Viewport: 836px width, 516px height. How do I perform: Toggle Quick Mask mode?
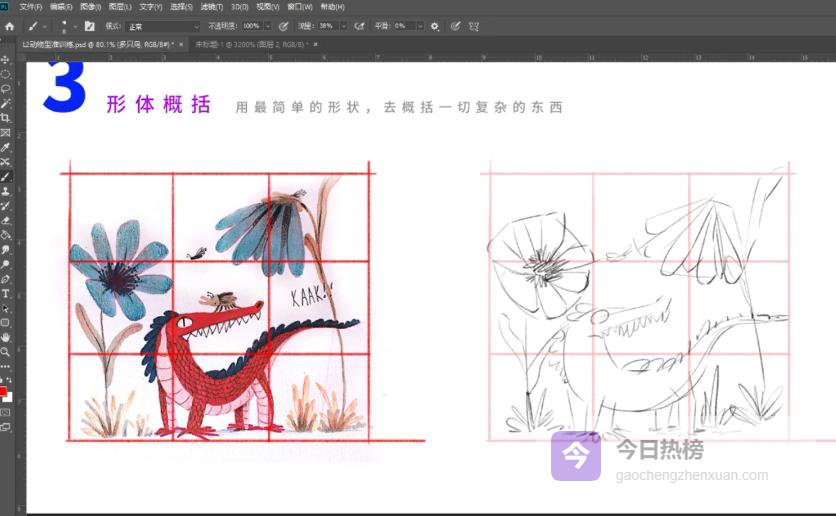6,412
